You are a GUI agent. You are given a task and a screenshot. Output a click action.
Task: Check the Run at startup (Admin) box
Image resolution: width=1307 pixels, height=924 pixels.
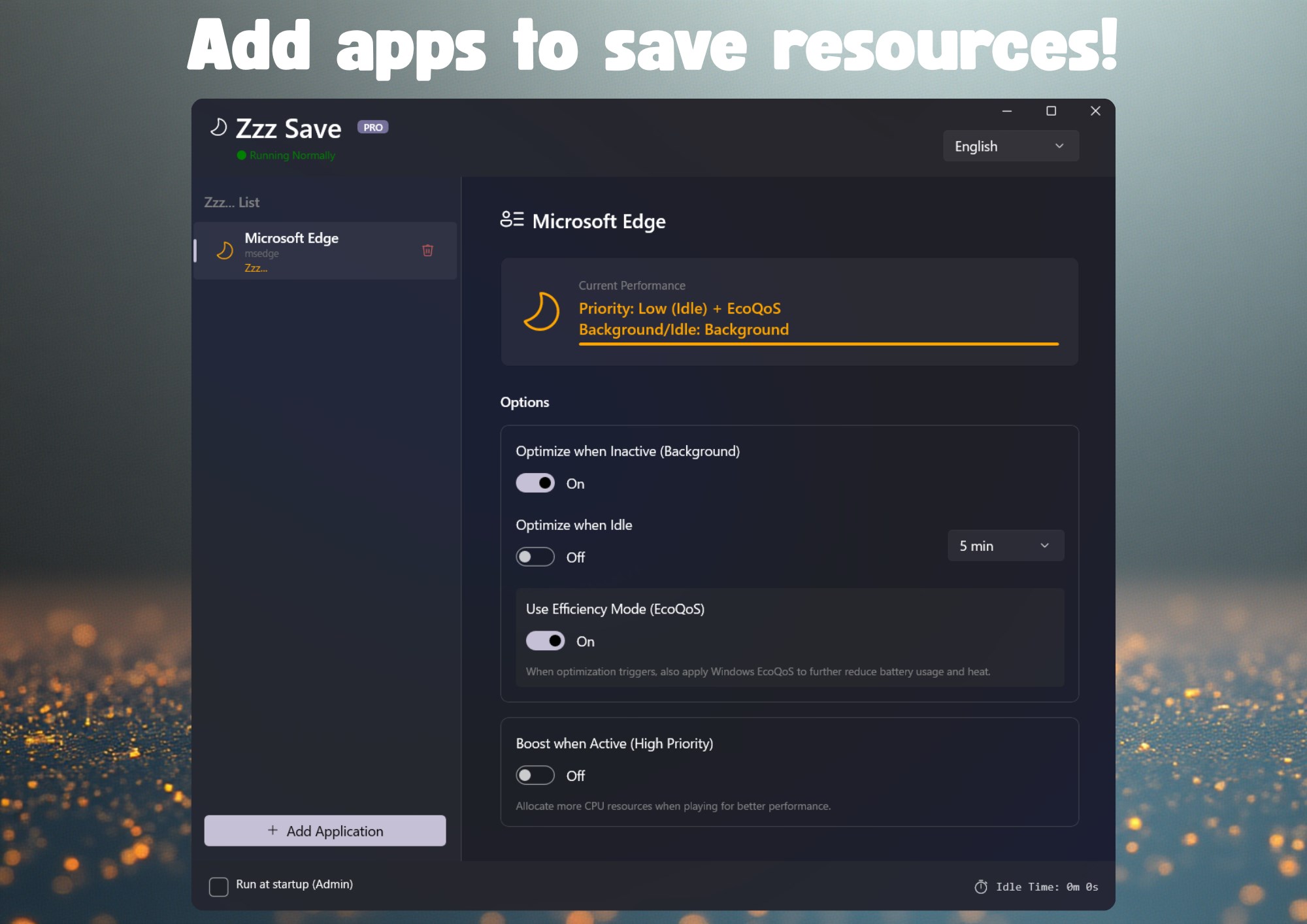pos(219,886)
